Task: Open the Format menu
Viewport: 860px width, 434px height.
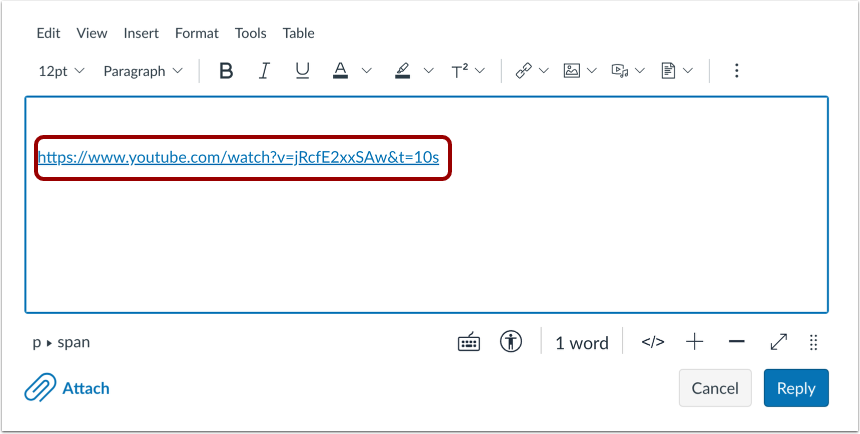Action: [x=197, y=33]
